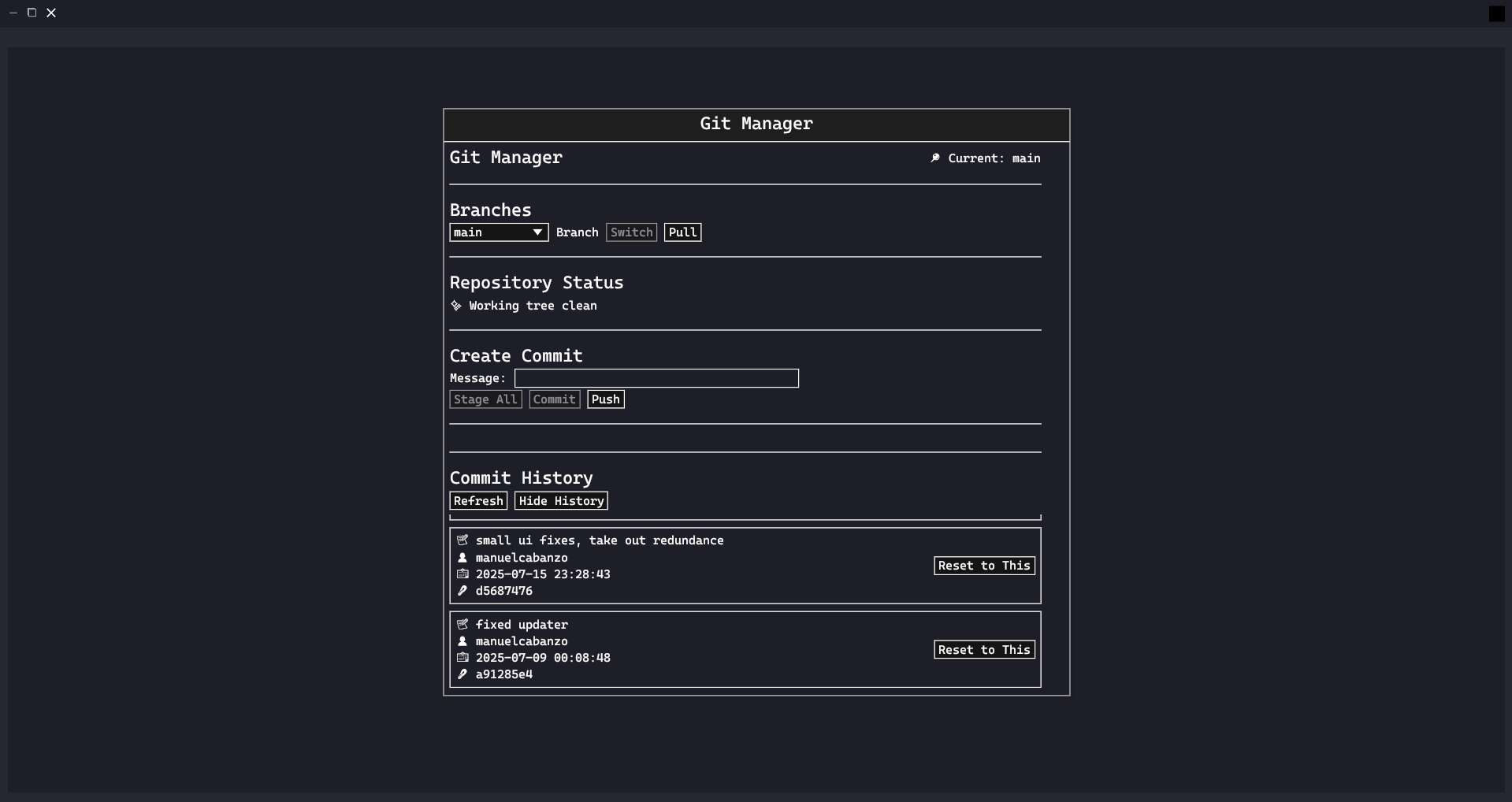Click author icon in the a91285e4 commit card
This screenshot has height=802, width=1512.
coord(463,641)
